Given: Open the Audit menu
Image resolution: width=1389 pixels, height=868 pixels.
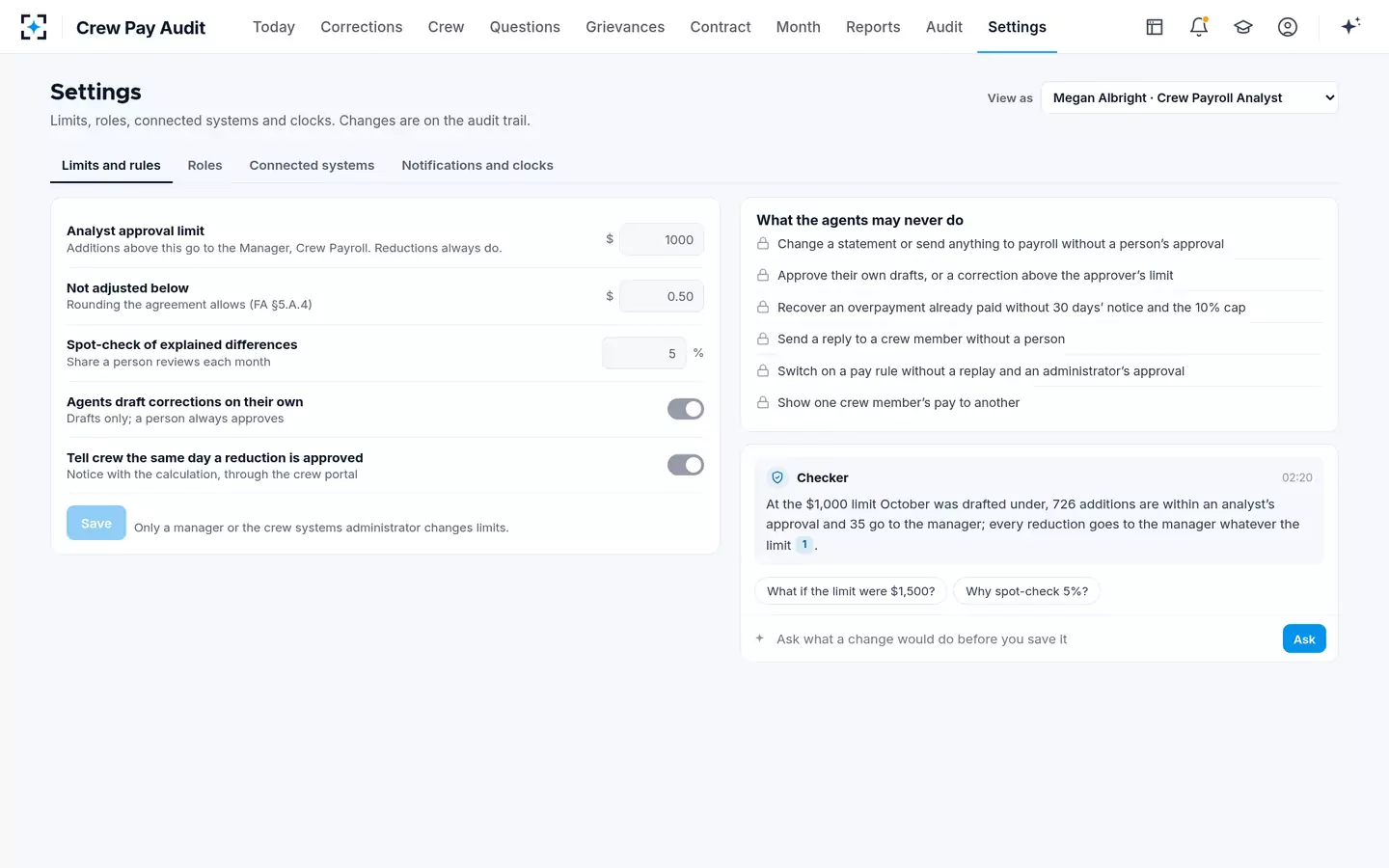Looking at the screenshot, I should [944, 27].
